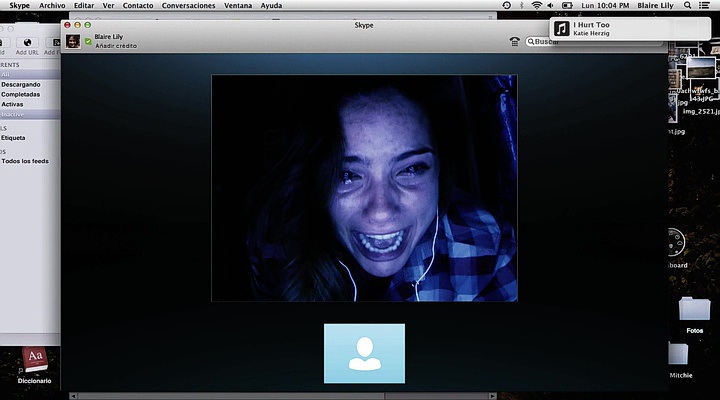Viewport: 720px width, 400px height.
Task: Click the Add URL toolbar button
Action: pos(27,46)
